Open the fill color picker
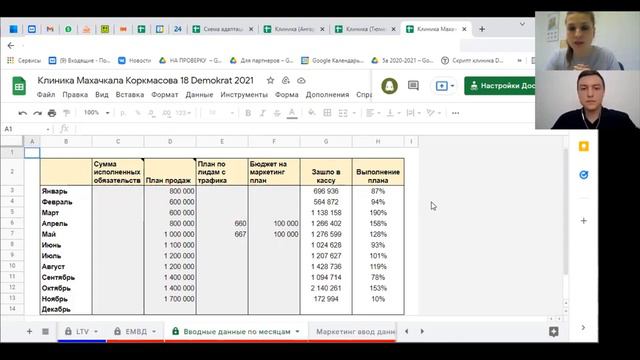Screen dimensions: 640x360 point(312,113)
